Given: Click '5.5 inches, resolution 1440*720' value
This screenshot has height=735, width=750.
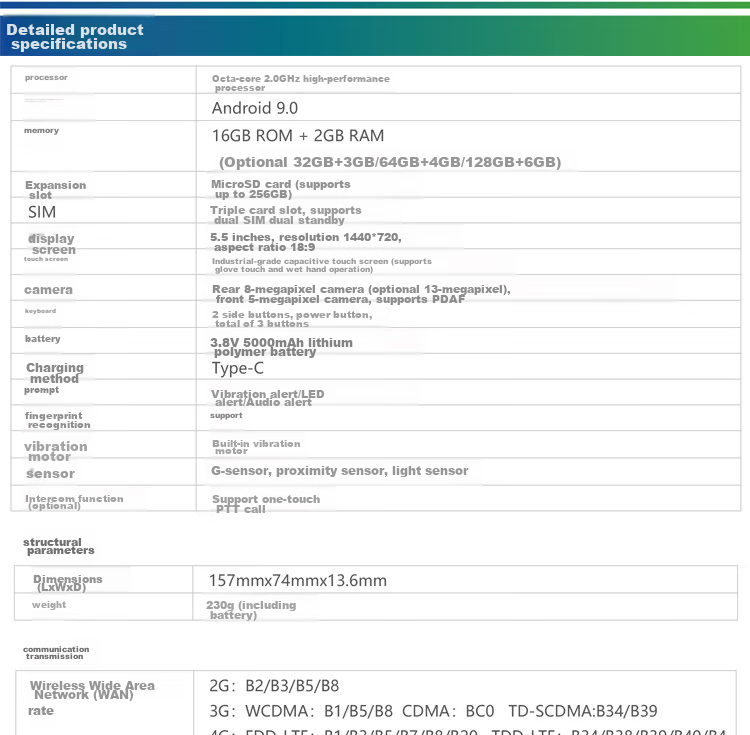Looking at the screenshot, I should point(306,242).
